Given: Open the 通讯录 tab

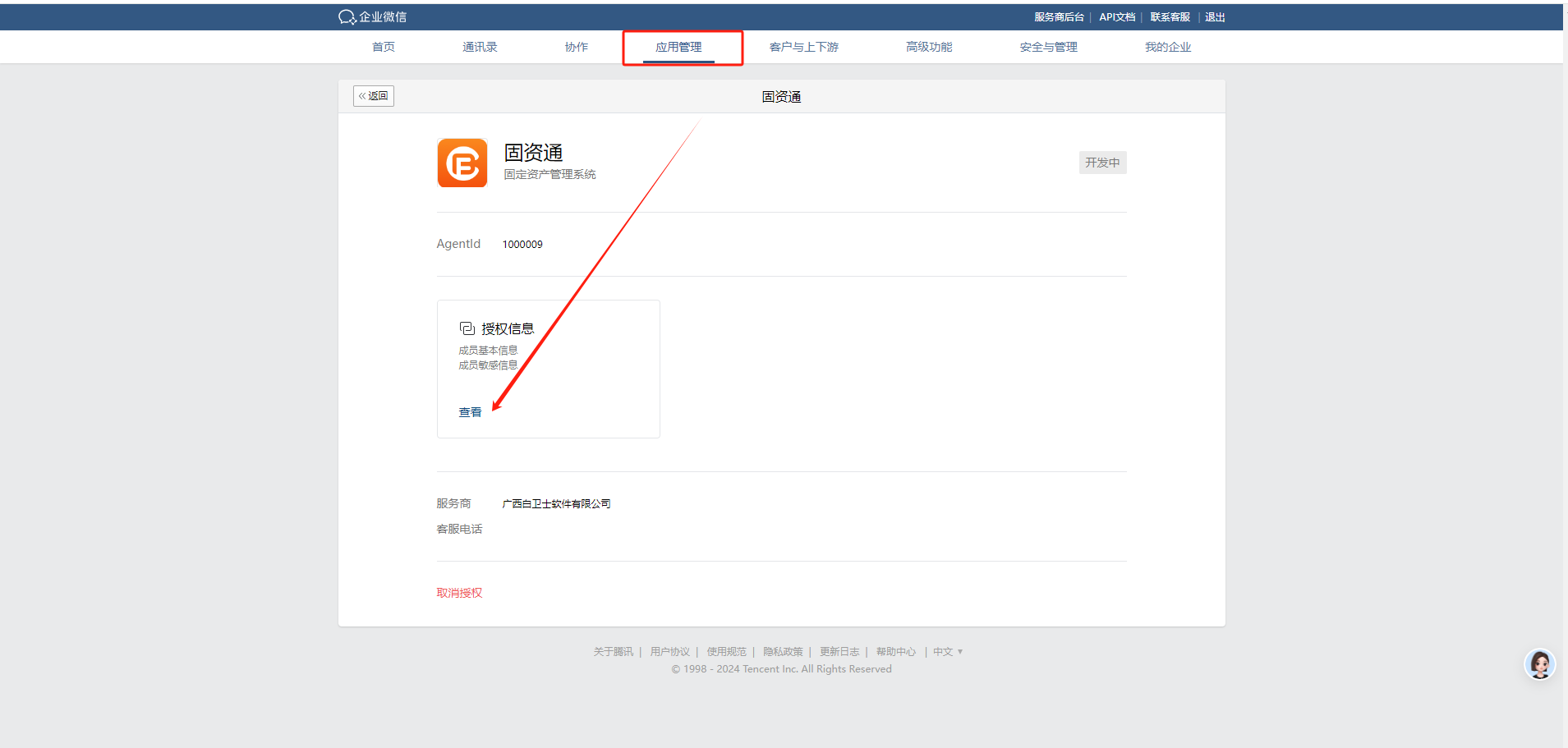Looking at the screenshot, I should pyautogui.click(x=480, y=47).
